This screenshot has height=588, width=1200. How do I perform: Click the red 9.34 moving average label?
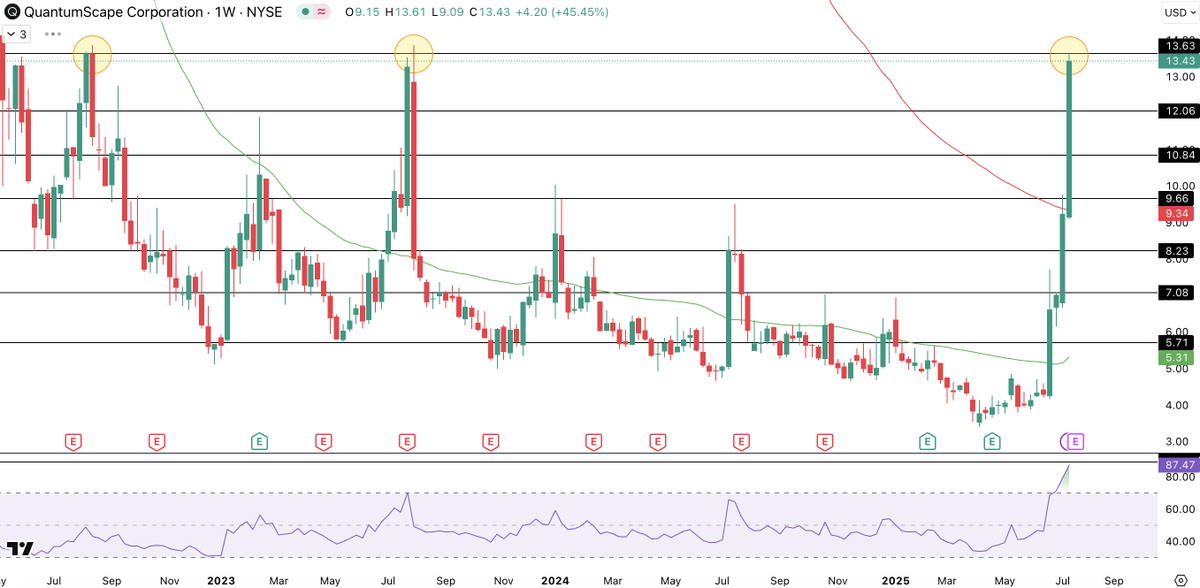[1174, 214]
